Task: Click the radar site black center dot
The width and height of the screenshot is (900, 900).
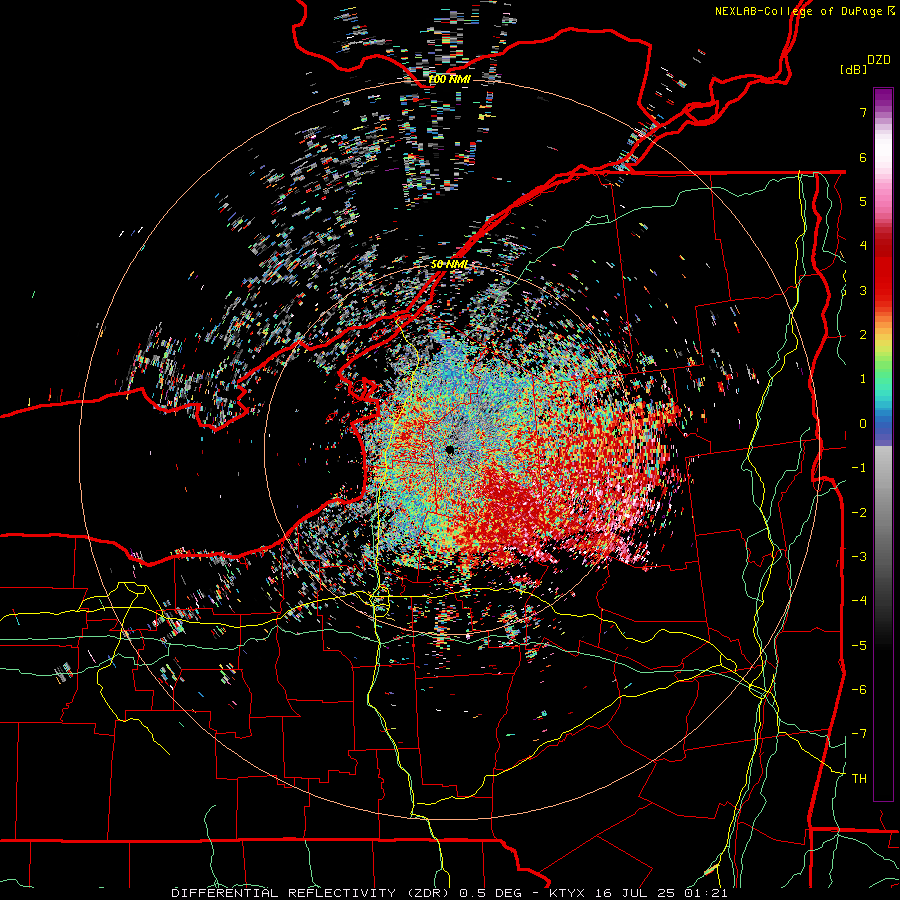Action: click(450, 451)
